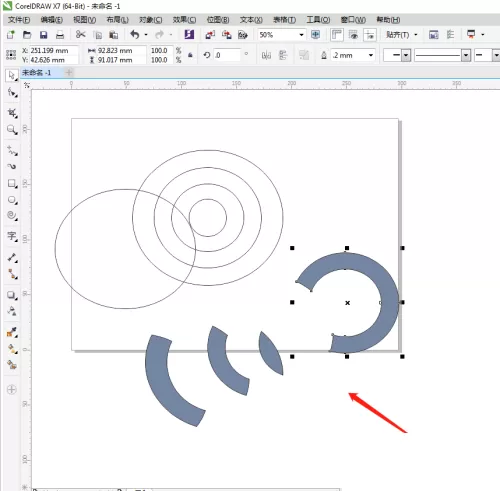Add a new document tab with the plus
Image resolution: width=500 pixels, height=491 pixels.
(69, 72)
